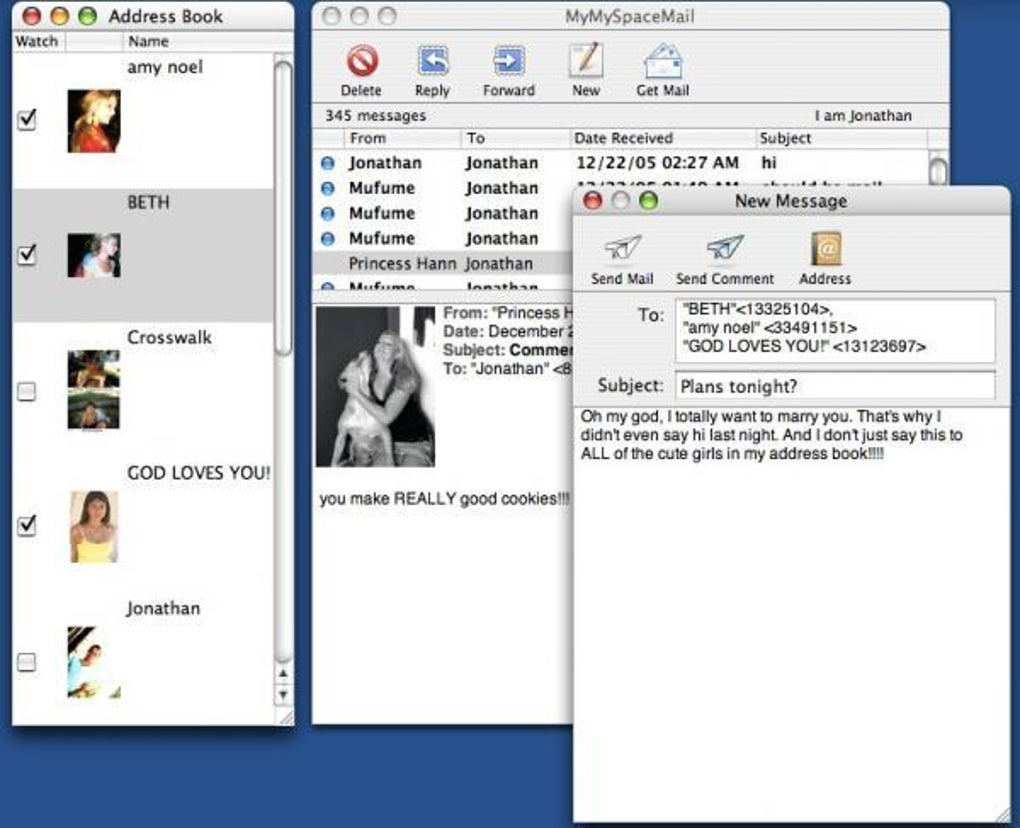1020x828 pixels.
Task: Select Jonathan profile photo in Address Book
Action: (x=94, y=662)
